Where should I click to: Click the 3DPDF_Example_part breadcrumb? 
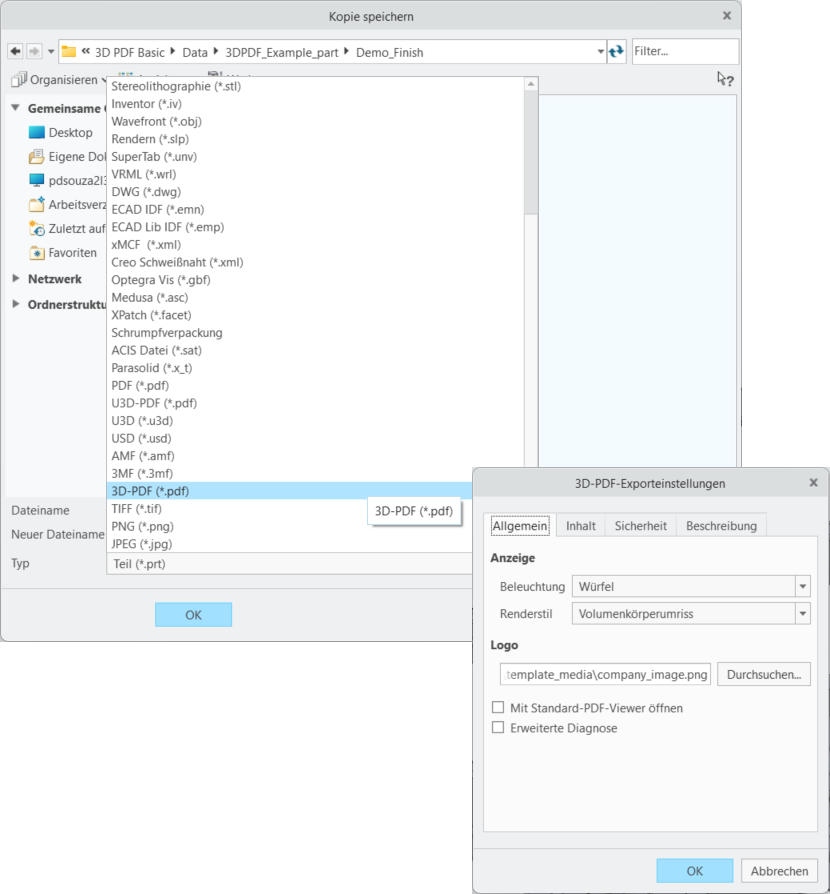(x=282, y=52)
